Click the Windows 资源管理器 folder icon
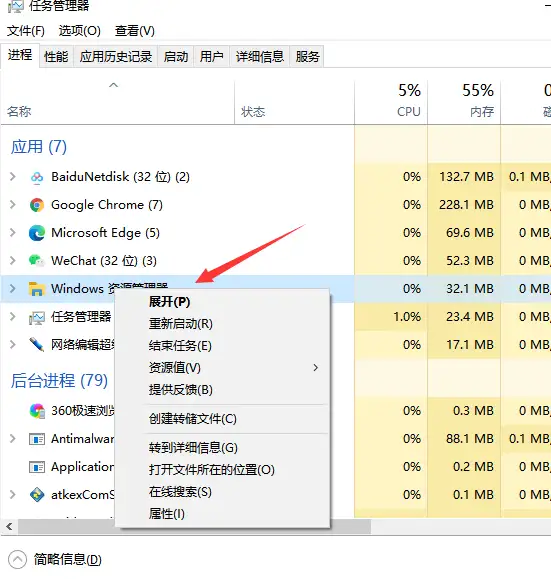551x579 pixels. [x=37, y=289]
